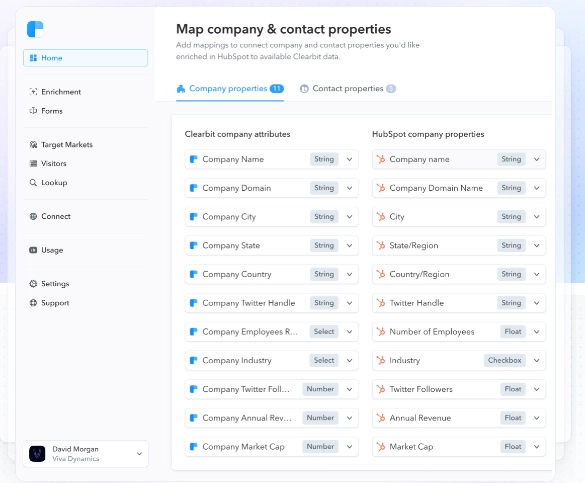Screen dimensions: 585x483
Task: Click the Select tag on Company Industry
Action: (x=324, y=360)
